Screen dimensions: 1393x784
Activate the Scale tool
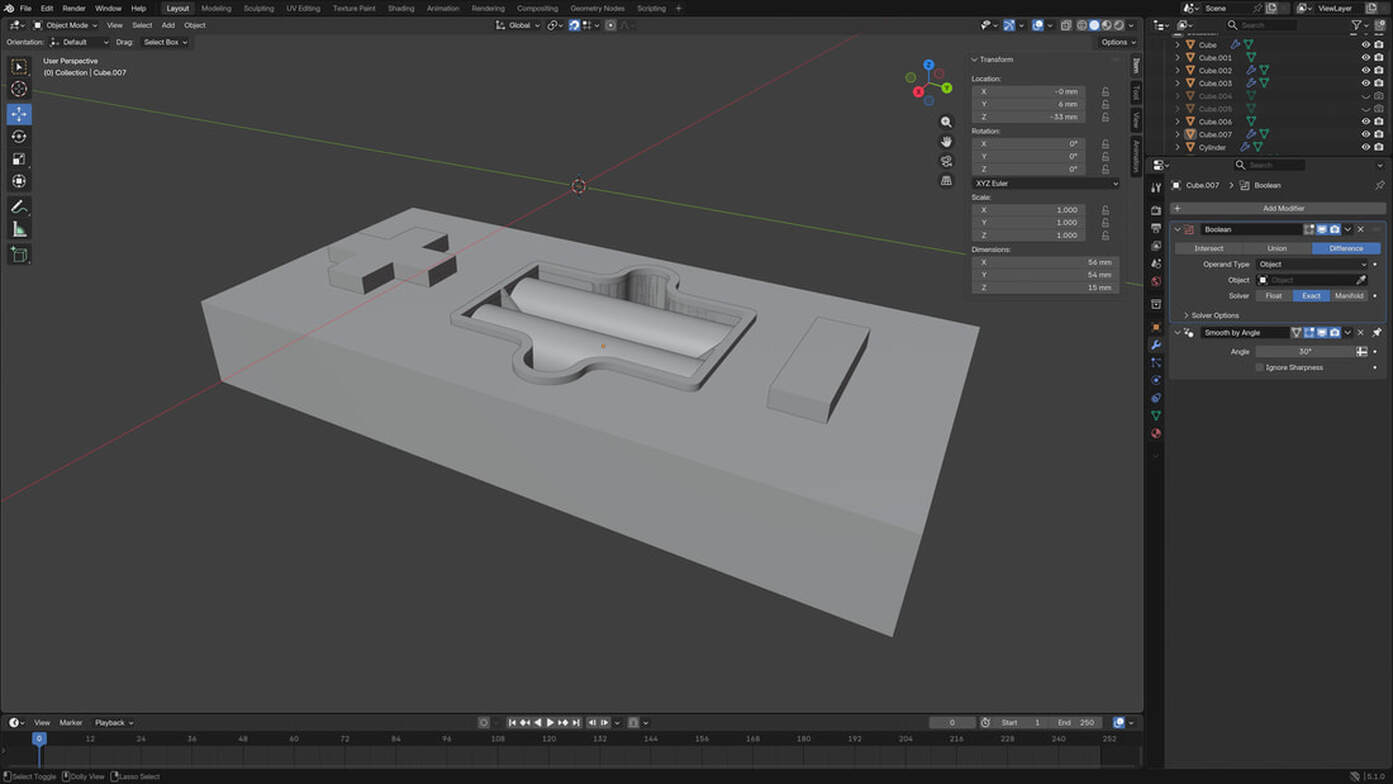coord(19,159)
